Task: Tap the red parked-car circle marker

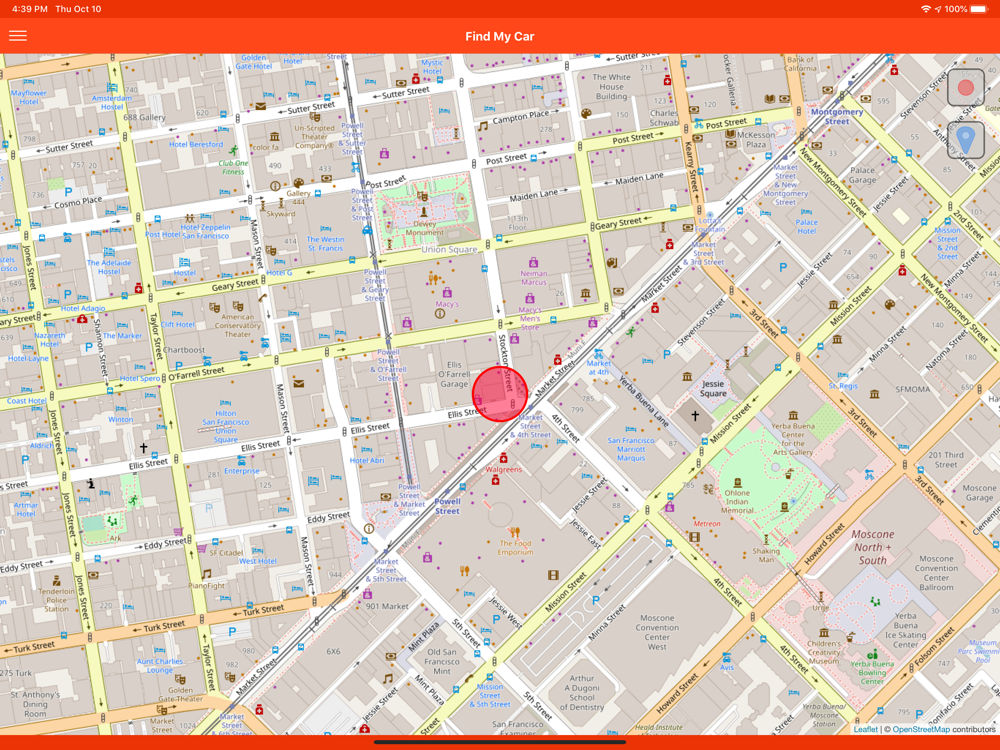Action: 500,393
